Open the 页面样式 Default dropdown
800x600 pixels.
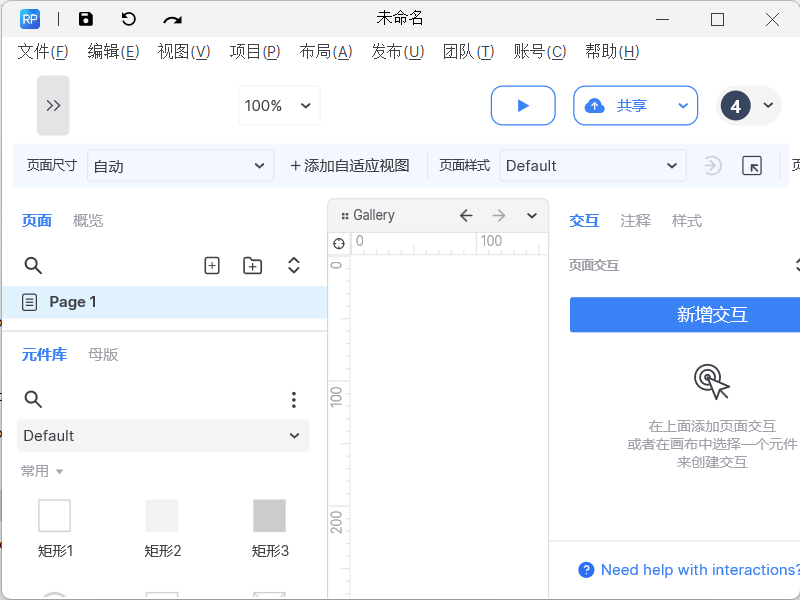pos(593,166)
